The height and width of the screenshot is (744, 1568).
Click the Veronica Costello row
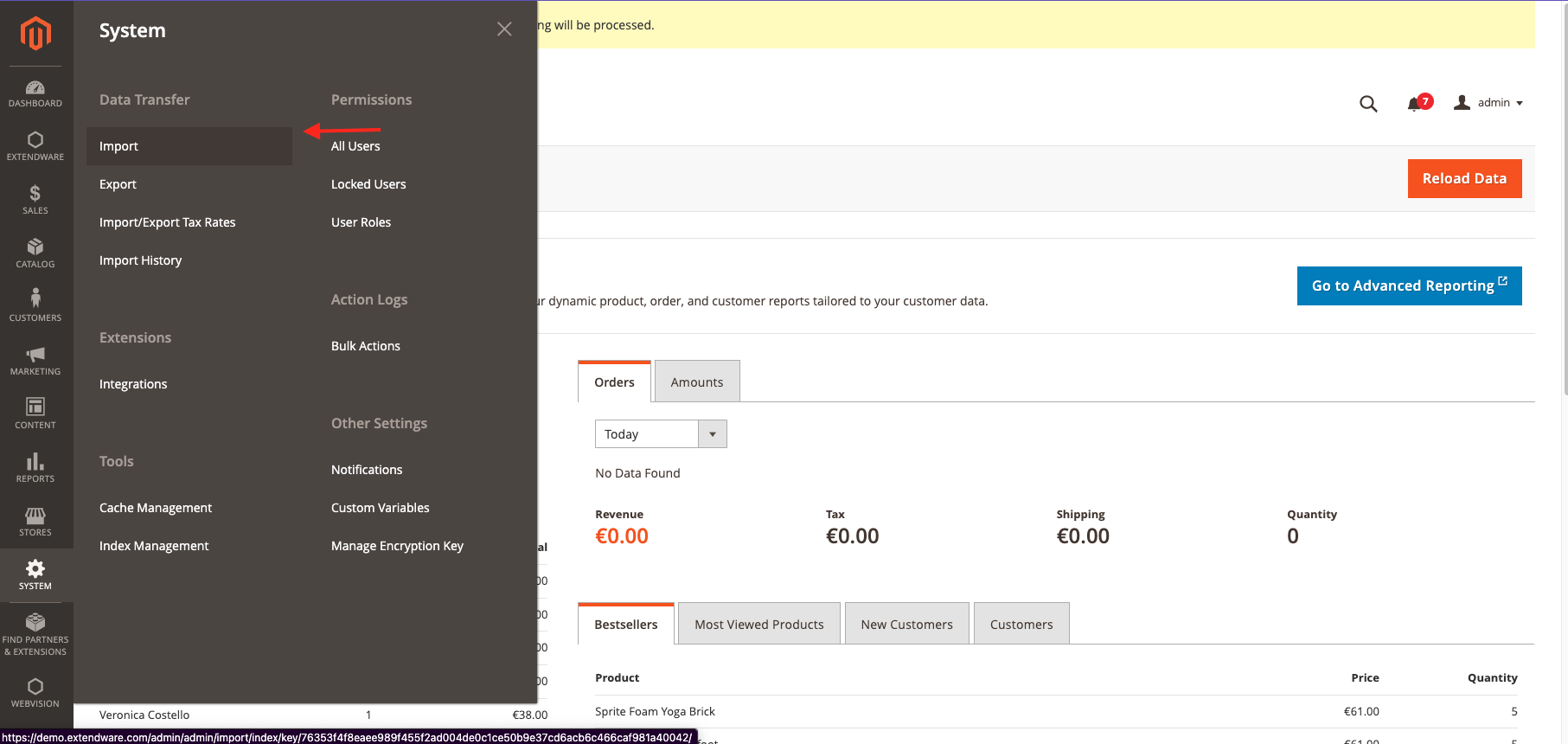coord(323,715)
